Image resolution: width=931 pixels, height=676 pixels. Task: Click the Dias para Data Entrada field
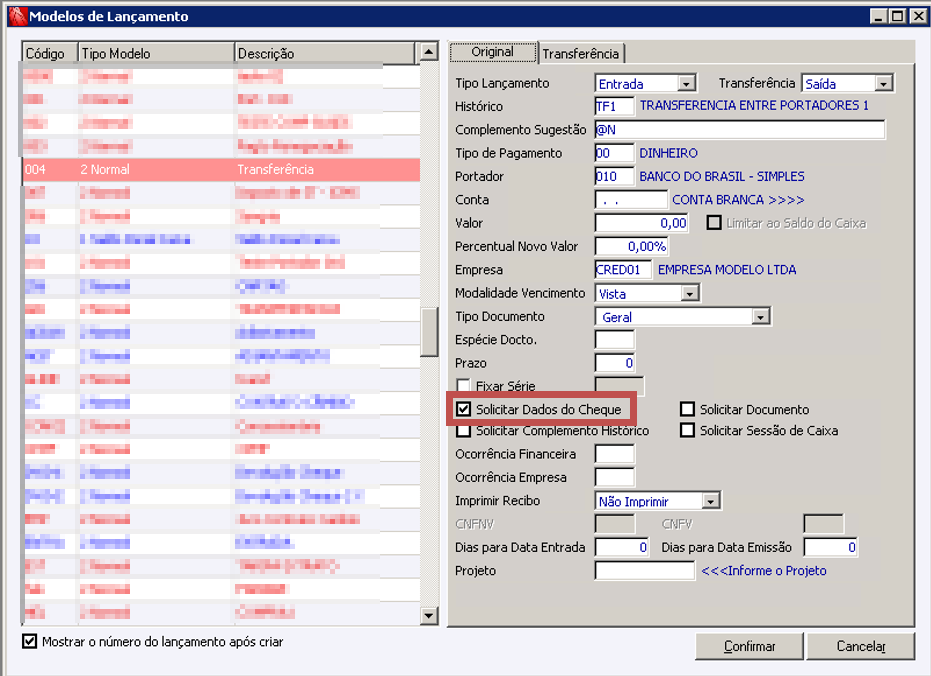(x=622, y=547)
